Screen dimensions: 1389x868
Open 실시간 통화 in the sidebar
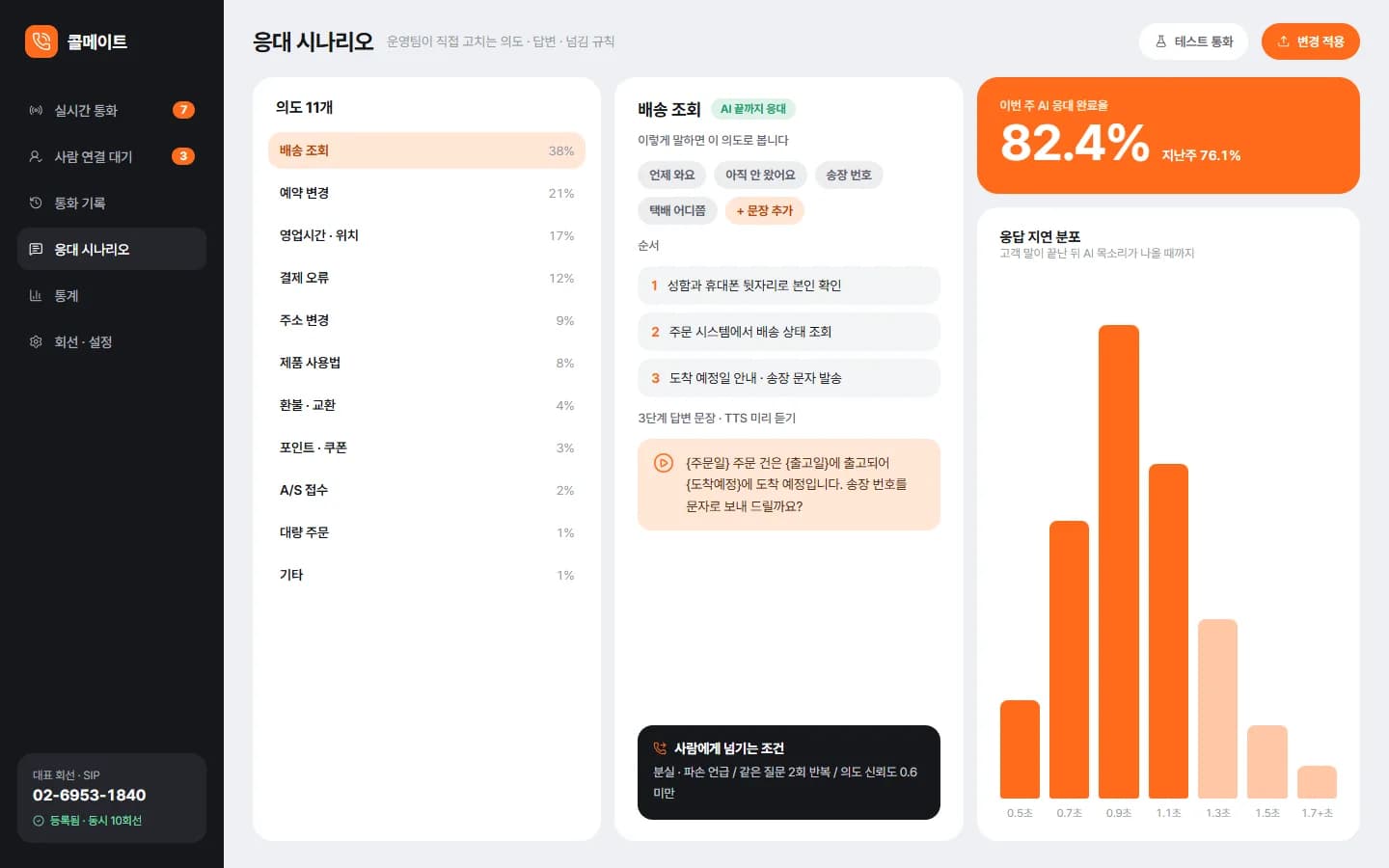112,110
